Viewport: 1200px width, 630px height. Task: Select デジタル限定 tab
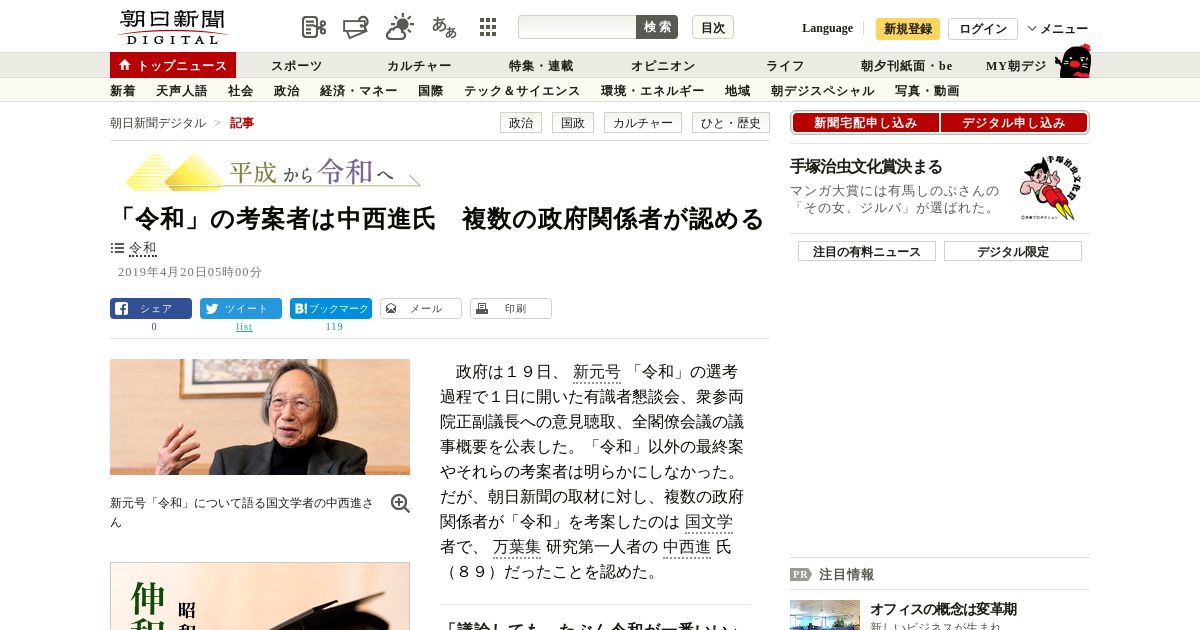(x=1013, y=251)
